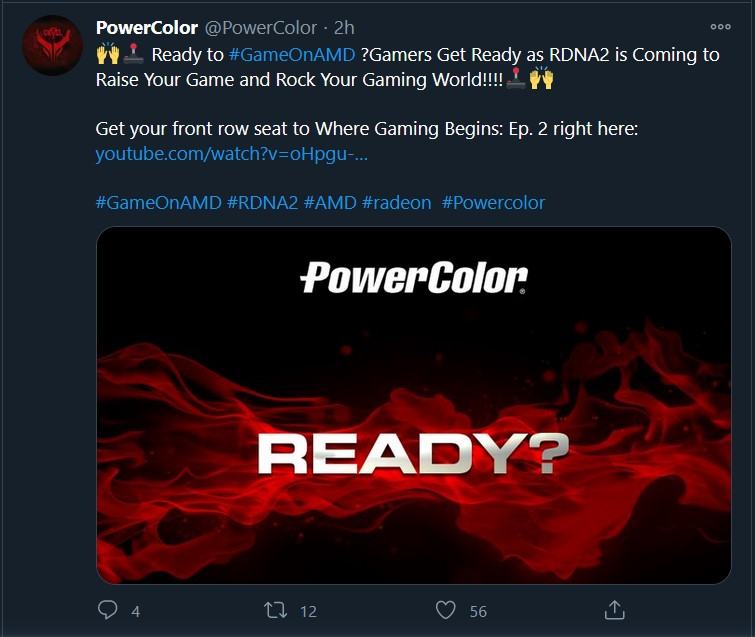Click the #GameOnAMD hashtag preceding #RDNA2
This screenshot has height=637, width=755.
158,203
